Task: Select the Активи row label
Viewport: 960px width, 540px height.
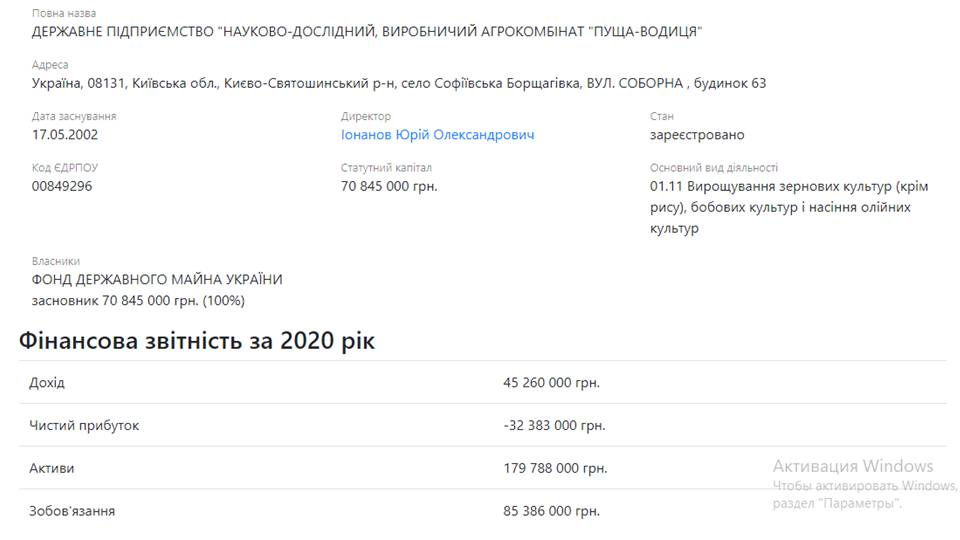Action: click(51, 468)
